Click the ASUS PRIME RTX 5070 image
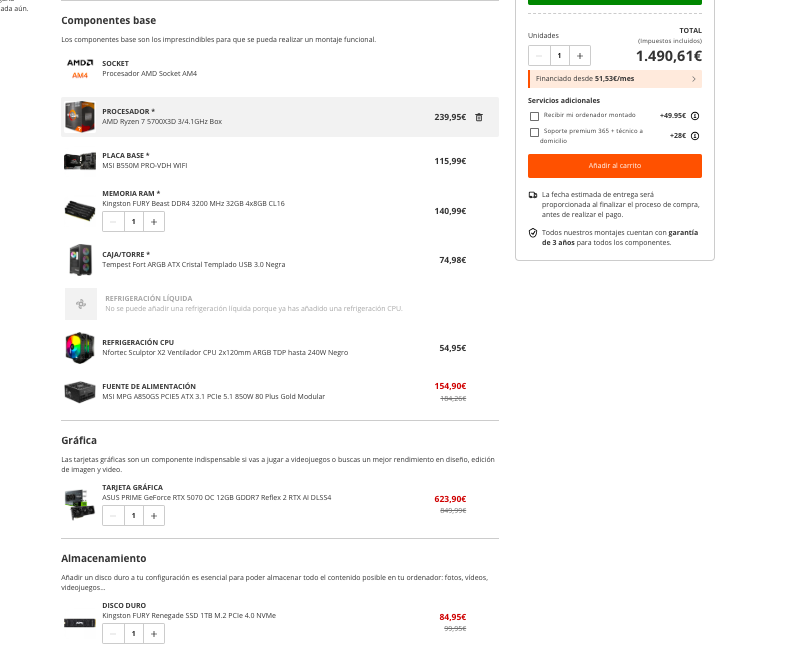Viewport: 792px width, 651px height. click(x=80, y=503)
